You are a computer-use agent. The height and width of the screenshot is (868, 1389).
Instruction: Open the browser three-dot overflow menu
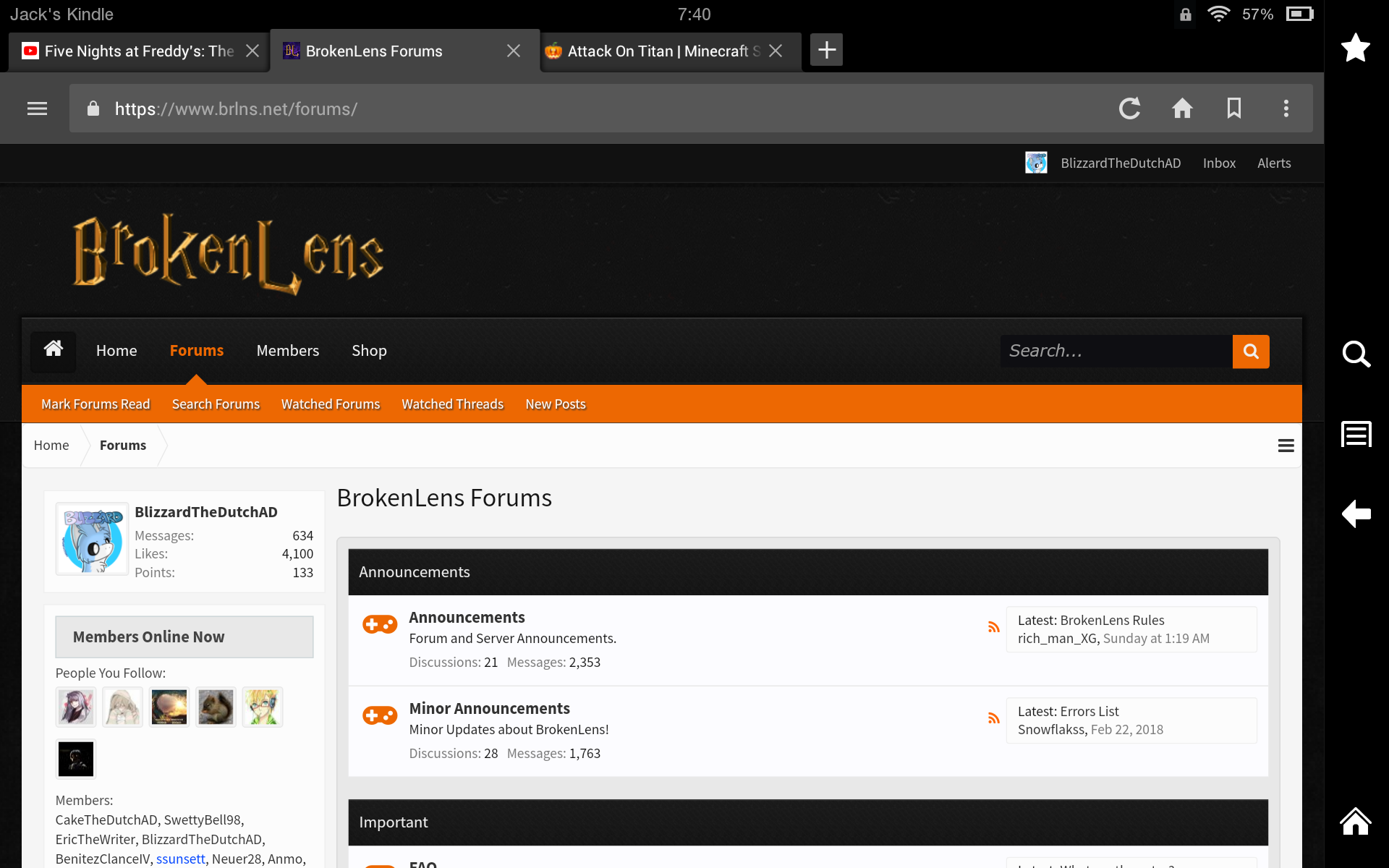pyautogui.click(x=1286, y=109)
